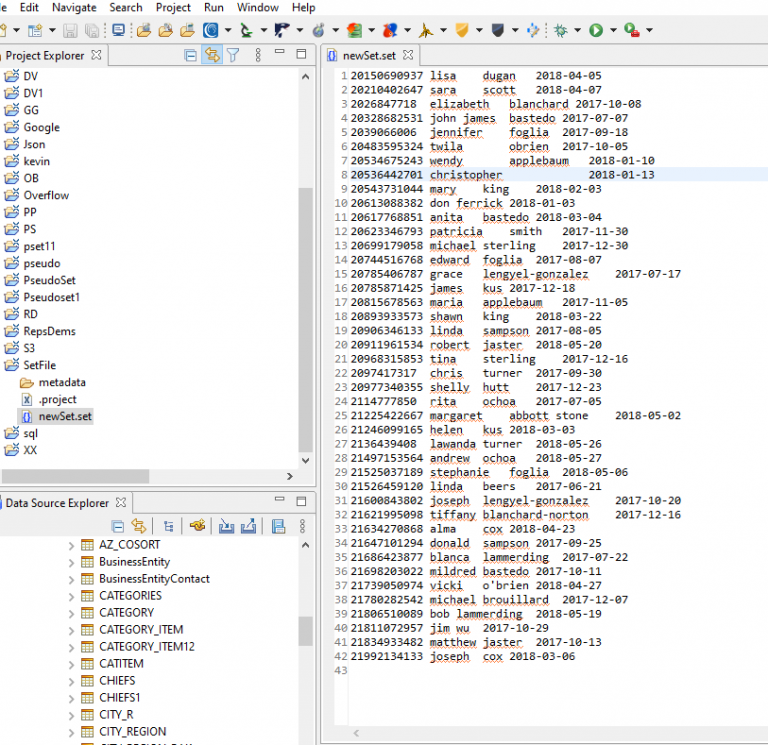The width and height of the screenshot is (768, 745).
Task: Open Project Explorer view menu dots
Action: pyautogui.click(x=258, y=55)
